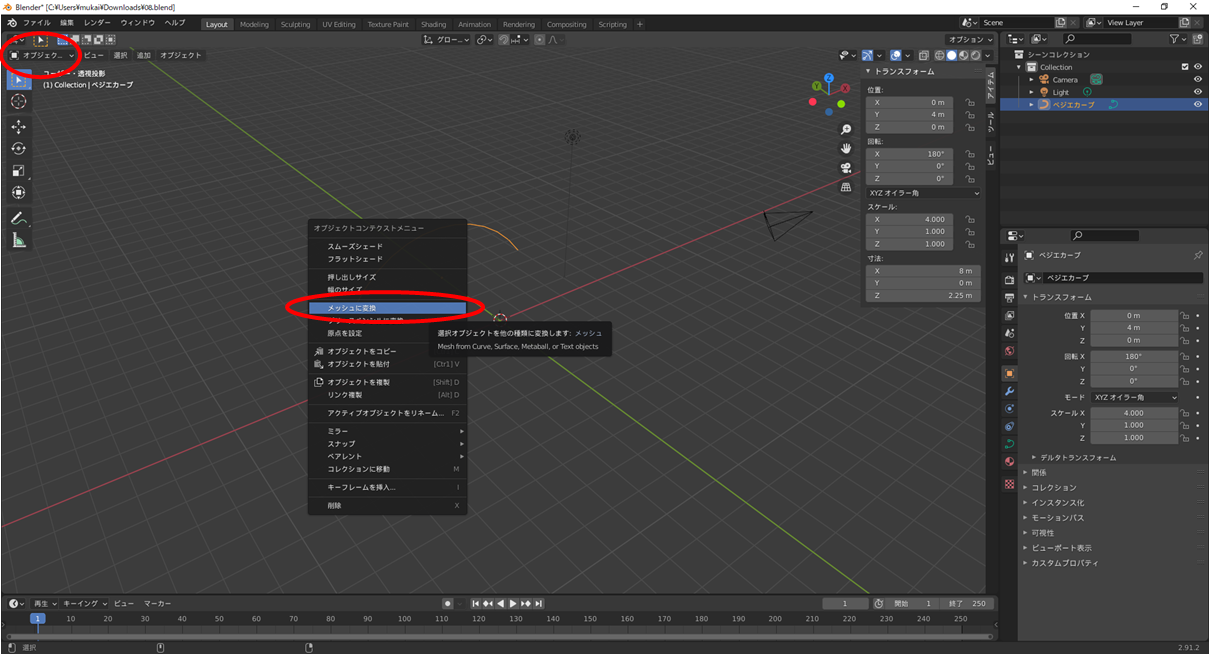Open the sidebar XYZ オイラー角 rotation mode dropdown
This screenshot has height=654, width=1210.
point(924,192)
